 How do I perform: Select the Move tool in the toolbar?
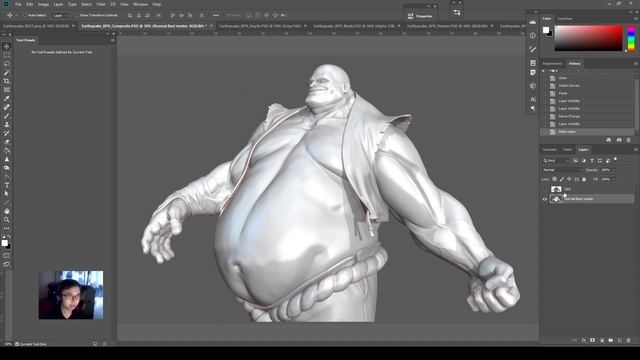click(x=7, y=47)
